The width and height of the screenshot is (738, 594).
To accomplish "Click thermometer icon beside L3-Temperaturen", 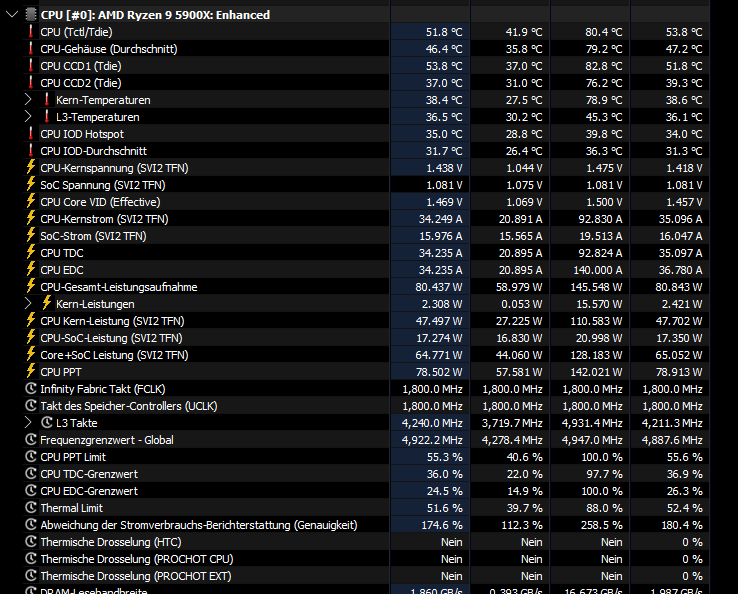I will point(46,117).
